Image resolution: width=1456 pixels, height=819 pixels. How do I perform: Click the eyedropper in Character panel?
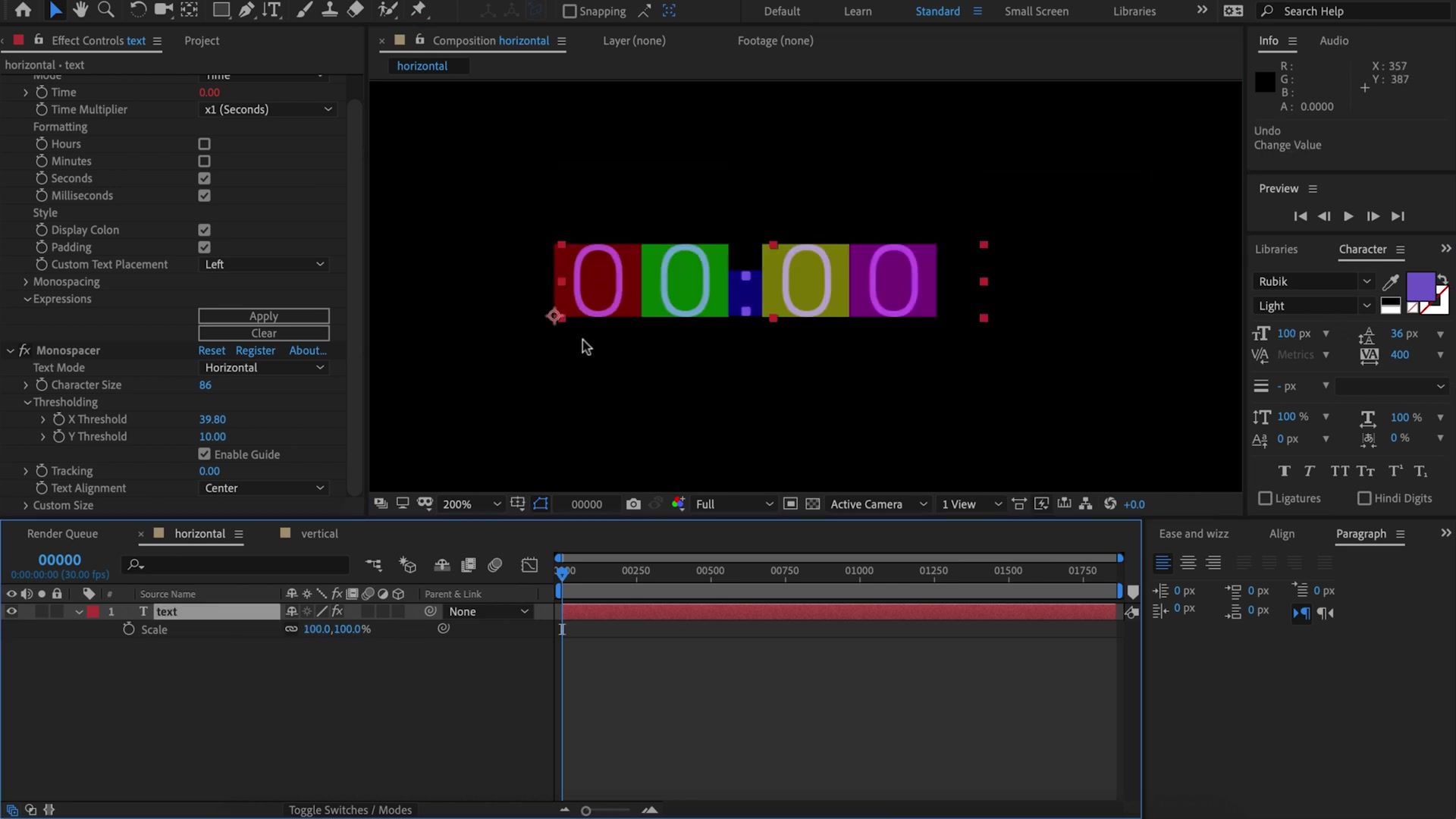point(1390,282)
